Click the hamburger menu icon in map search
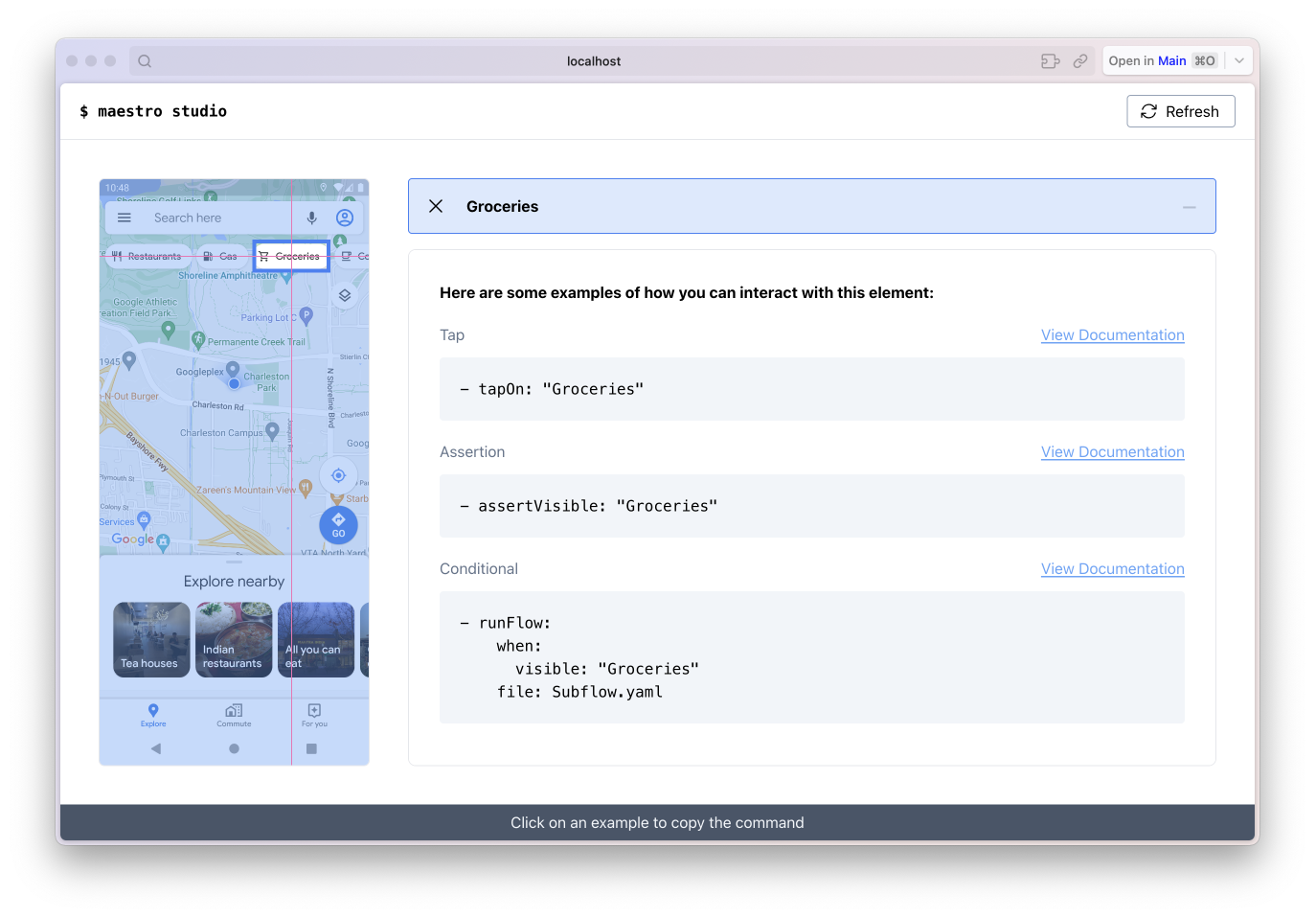The image size is (1316, 918). coord(125,218)
